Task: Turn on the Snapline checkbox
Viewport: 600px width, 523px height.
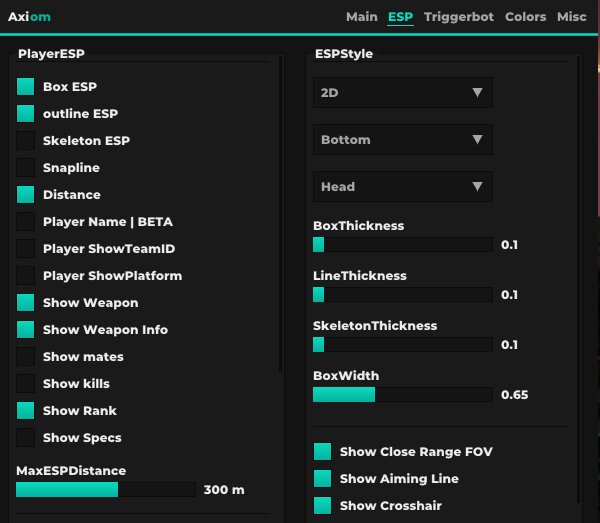Action: [26, 168]
